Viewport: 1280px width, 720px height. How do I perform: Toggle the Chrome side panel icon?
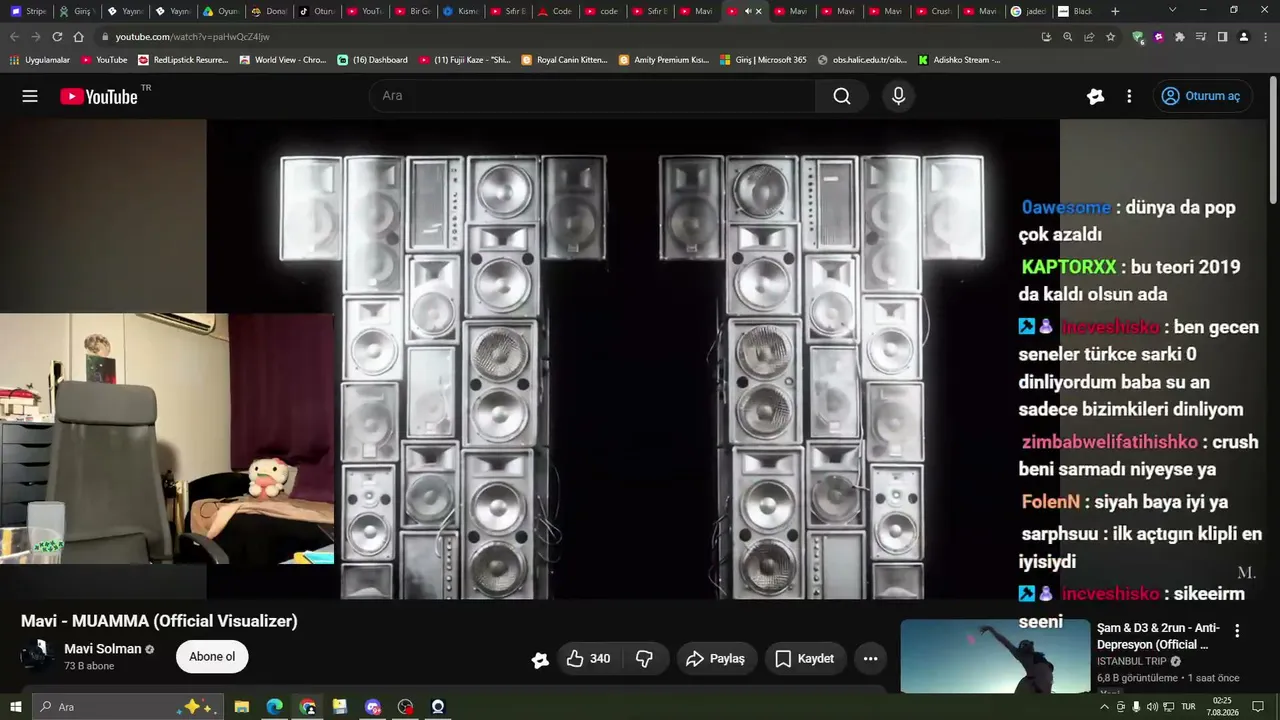point(1222,37)
